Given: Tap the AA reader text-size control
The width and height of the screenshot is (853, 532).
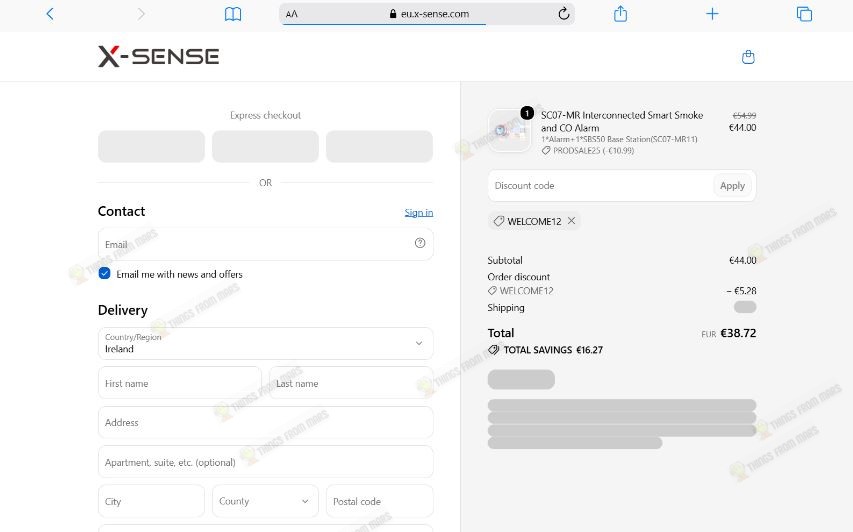Looking at the screenshot, I should [x=292, y=14].
